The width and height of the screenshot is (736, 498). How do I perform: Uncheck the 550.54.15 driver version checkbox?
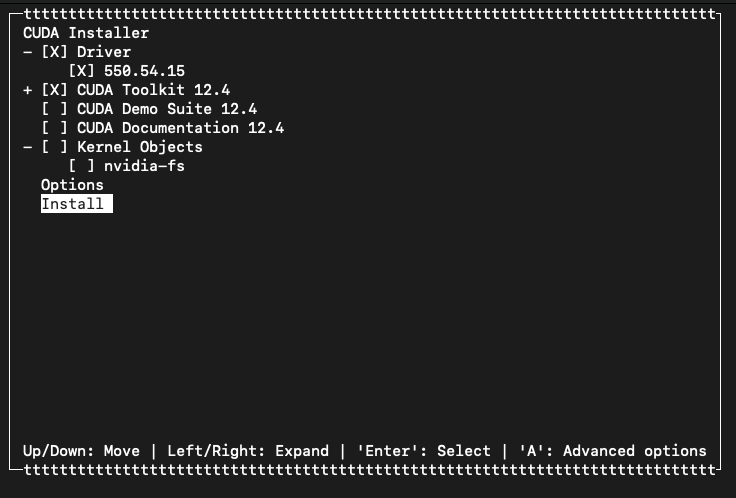pyautogui.click(x=82, y=71)
